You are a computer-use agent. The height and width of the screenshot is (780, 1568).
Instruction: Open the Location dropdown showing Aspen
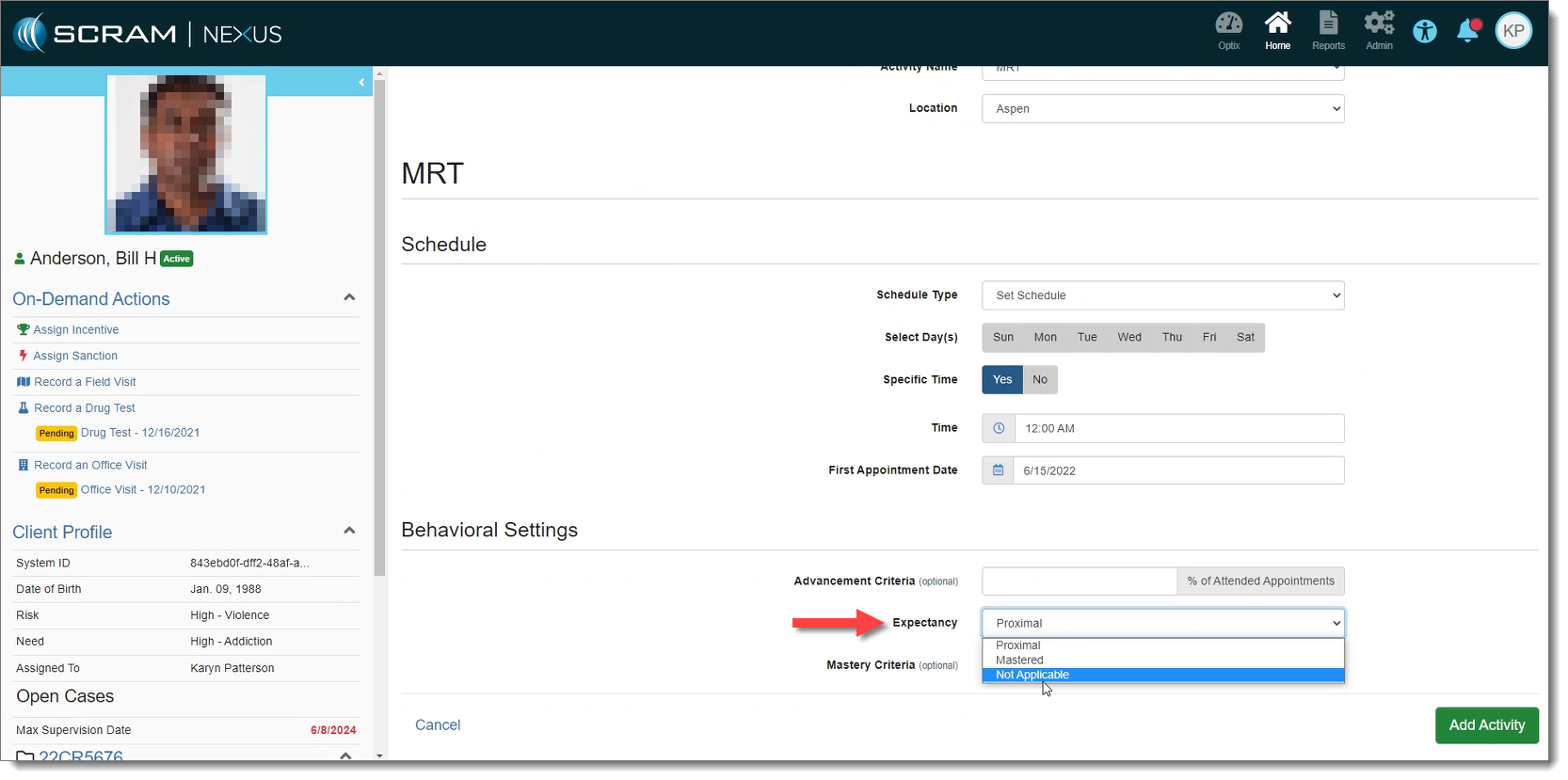(1162, 109)
